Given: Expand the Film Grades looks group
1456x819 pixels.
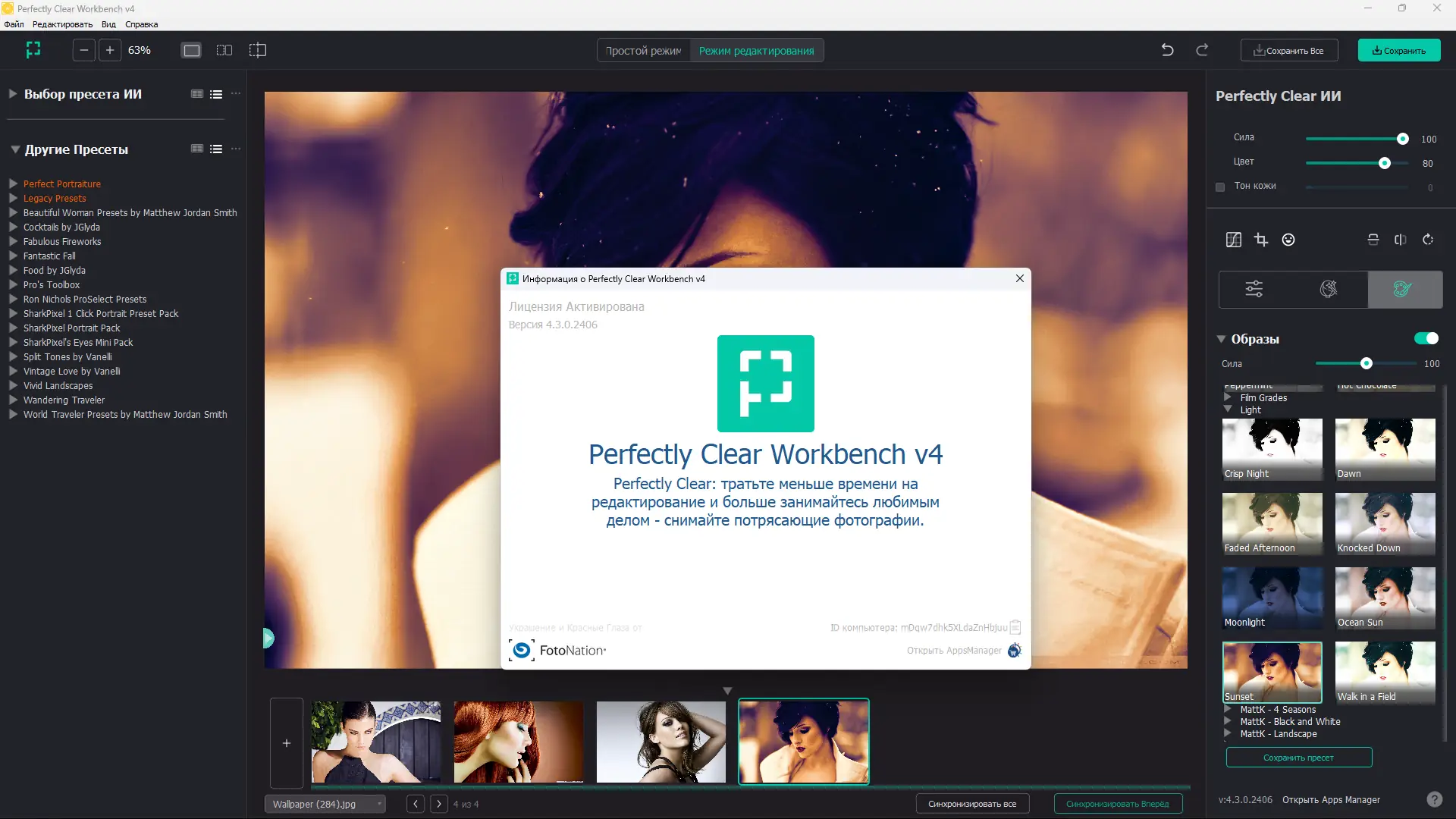Looking at the screenshot, I should (x=1228, y=397).
